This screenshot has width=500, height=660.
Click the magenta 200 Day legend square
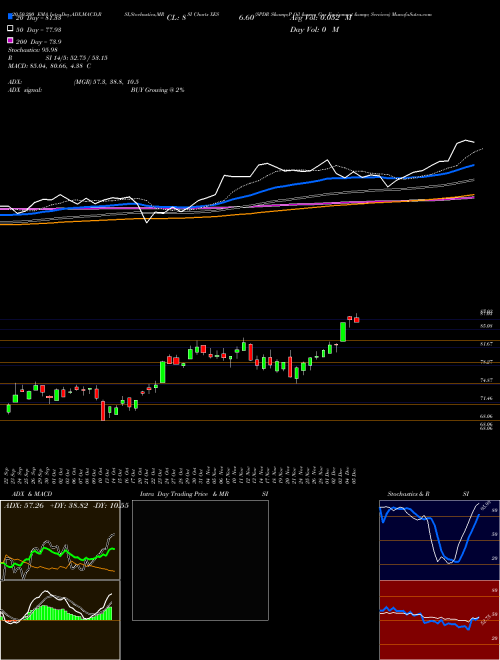click(x=10, y=41)
